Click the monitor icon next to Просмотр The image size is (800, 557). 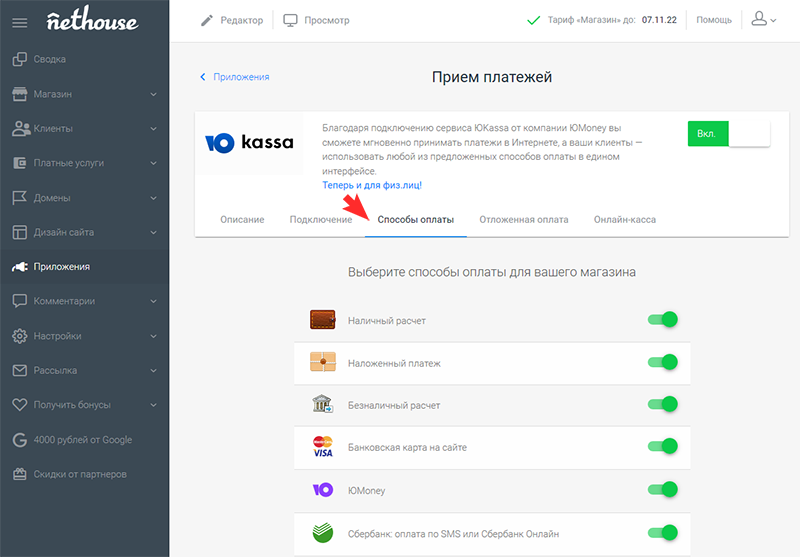[x=290, y=20]
